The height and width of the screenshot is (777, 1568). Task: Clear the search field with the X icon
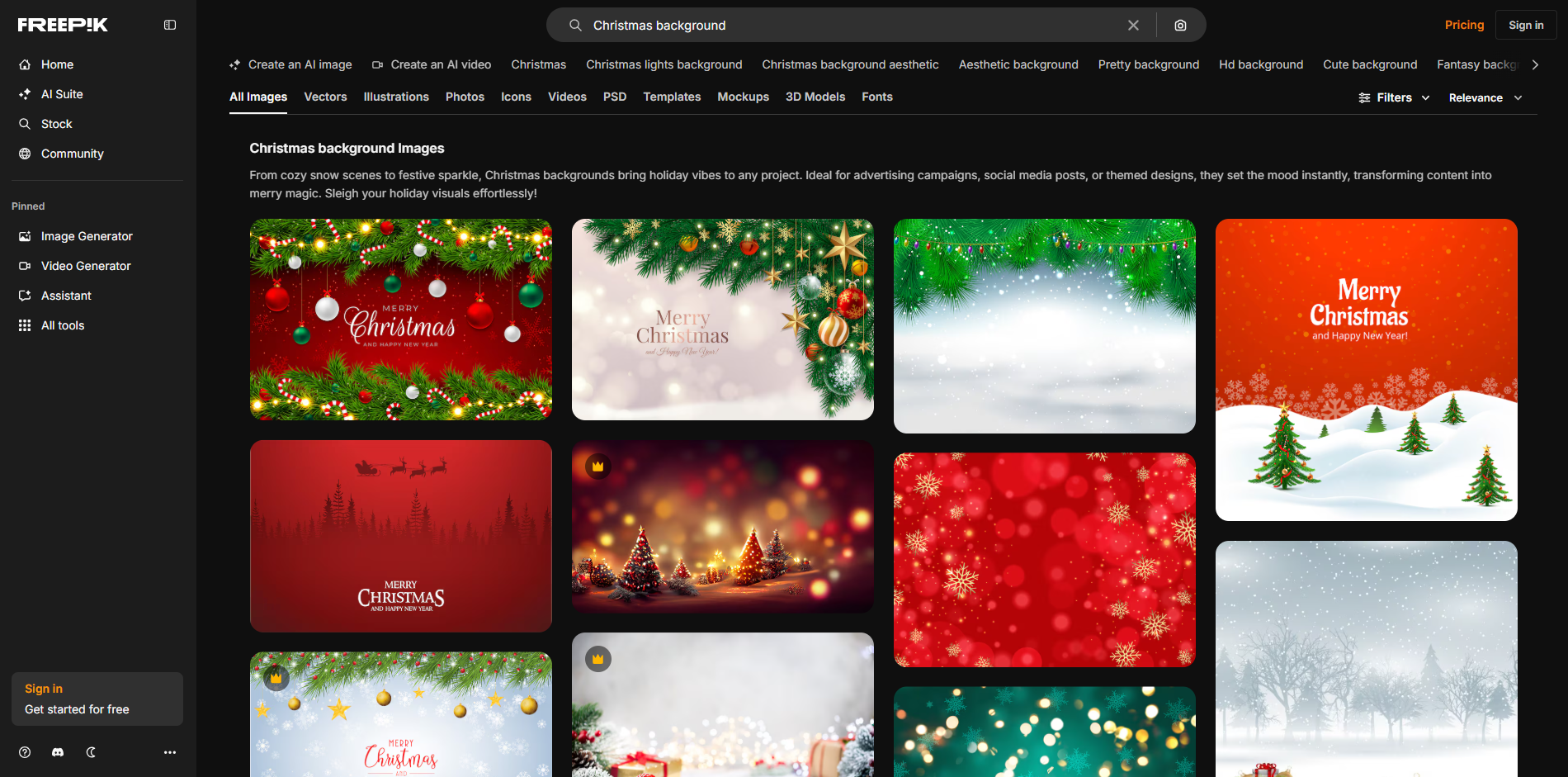pos(1133,25)
